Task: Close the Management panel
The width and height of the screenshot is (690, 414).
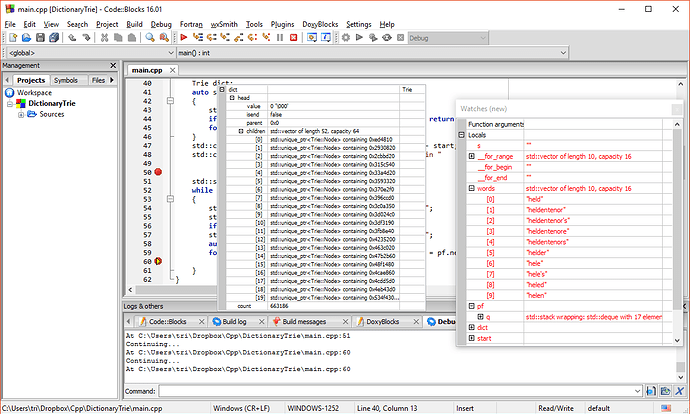Action: (x=113, y=66)
